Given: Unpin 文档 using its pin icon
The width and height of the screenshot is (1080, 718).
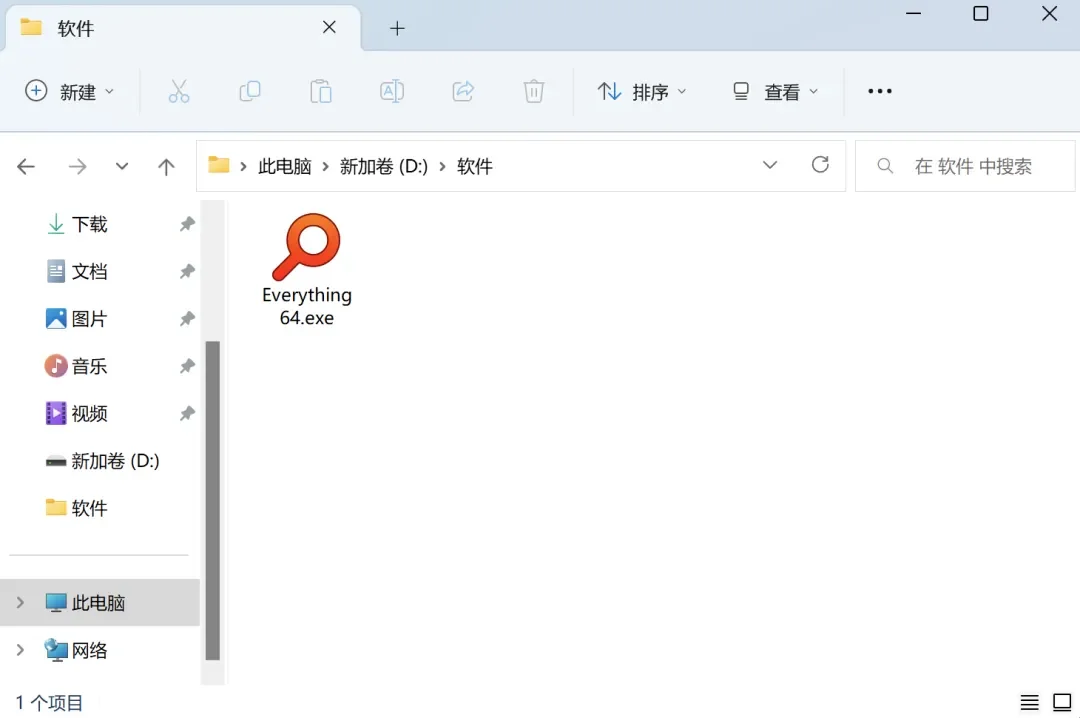Looking at the screenshot, I should pos(187,271).
